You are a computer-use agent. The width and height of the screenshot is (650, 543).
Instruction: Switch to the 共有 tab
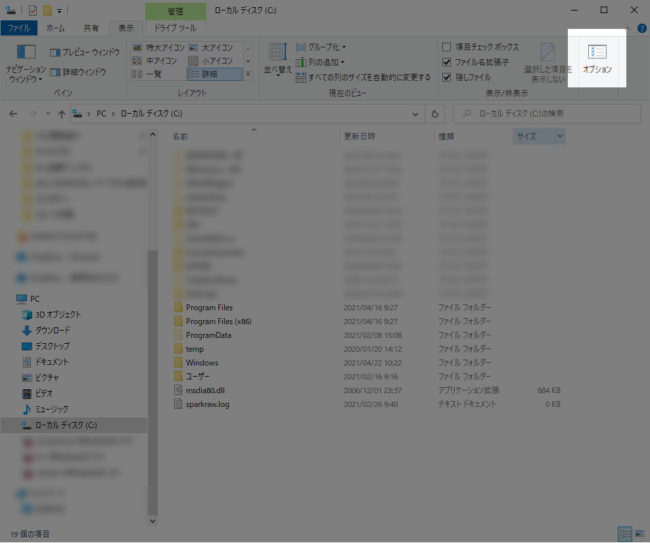tap(91, 28)
